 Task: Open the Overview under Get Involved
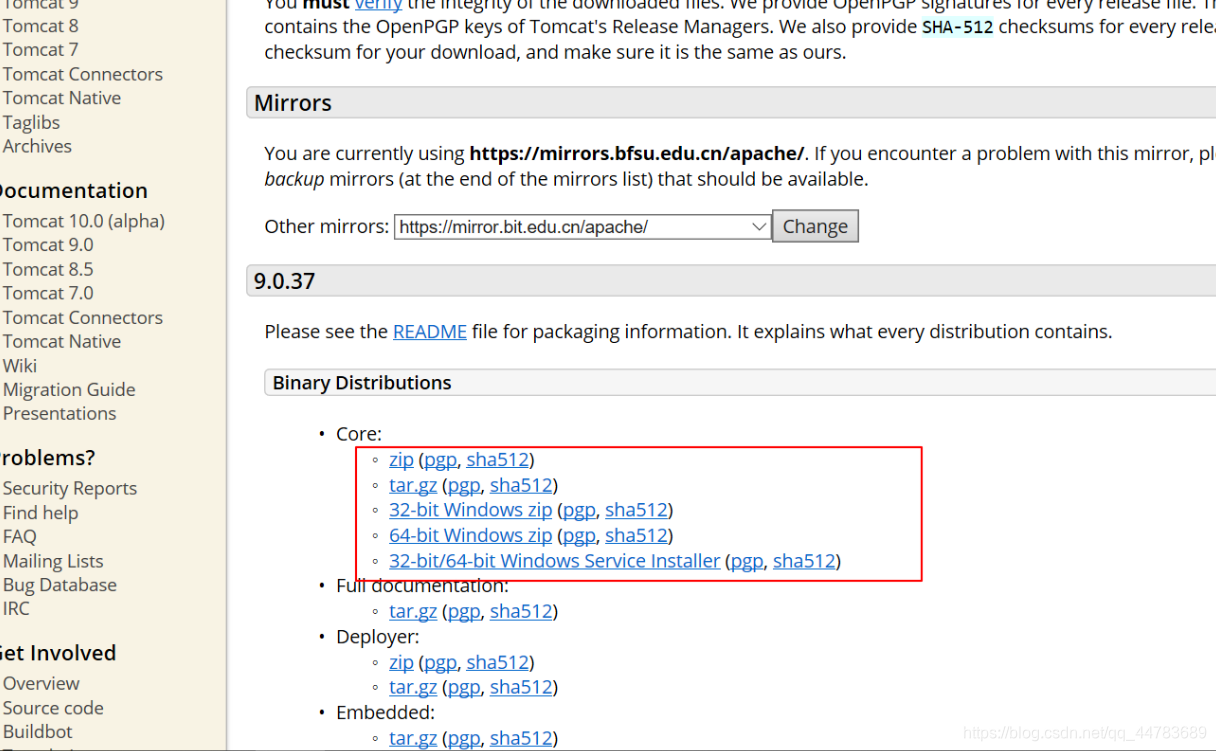(x=41, y=683)
